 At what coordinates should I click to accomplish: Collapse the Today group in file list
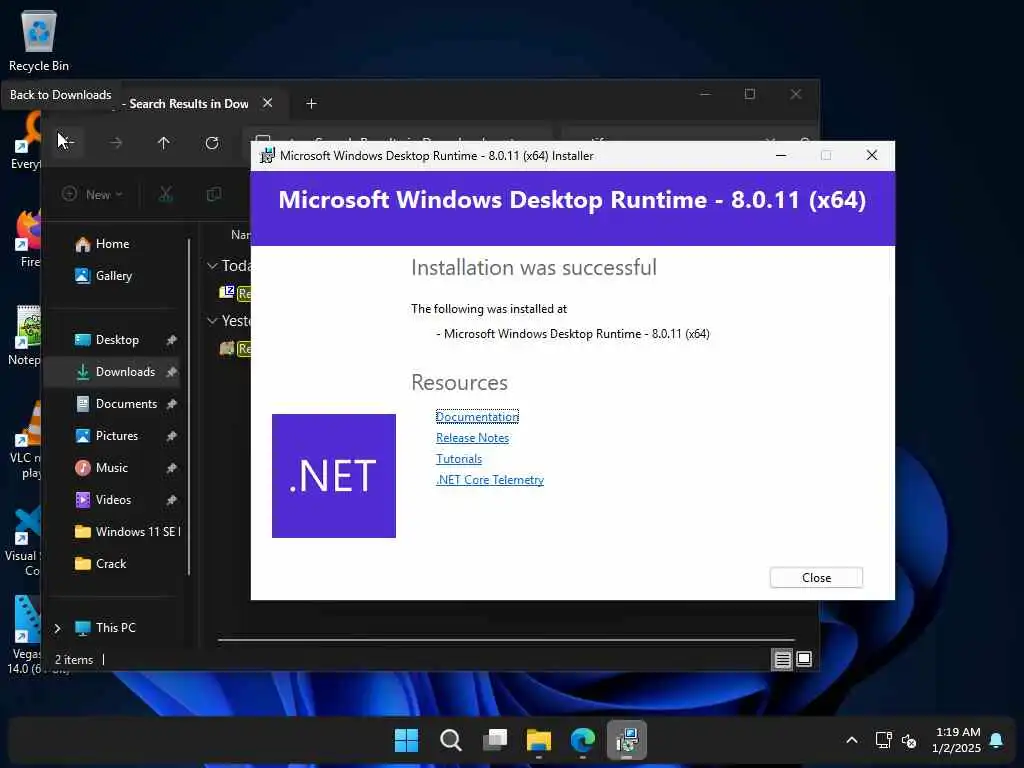212,266
